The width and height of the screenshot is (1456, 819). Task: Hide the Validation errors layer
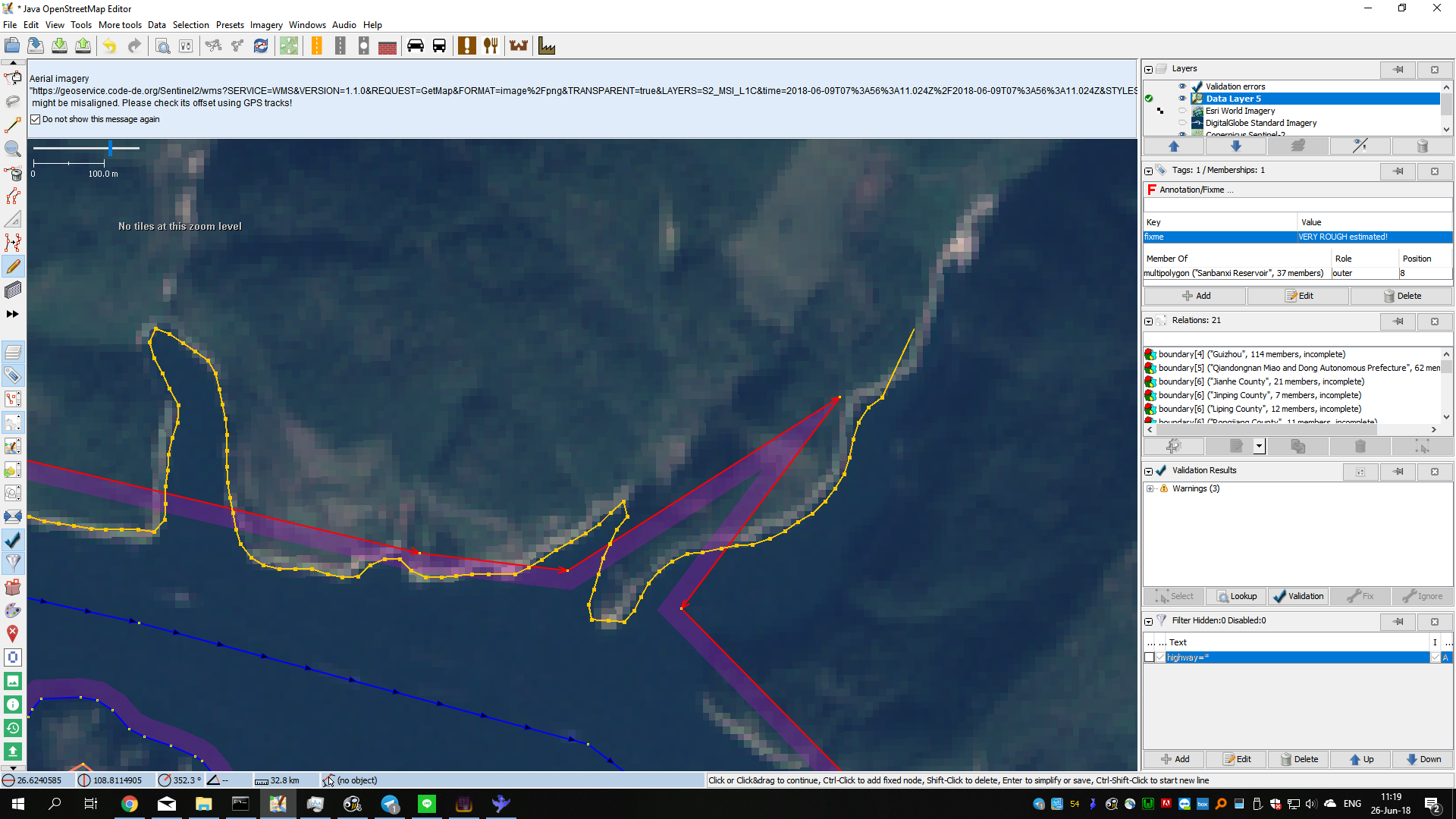coord(1181,86)
